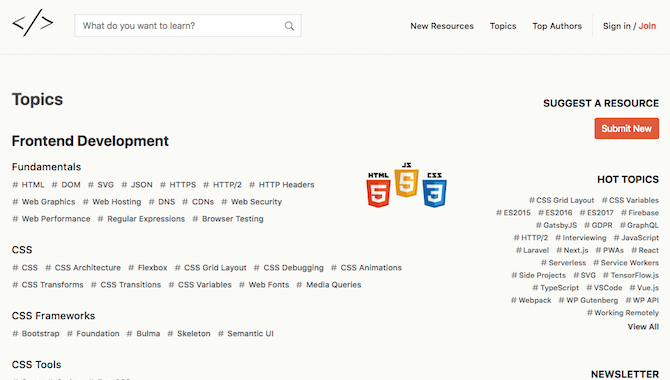The width and height of the screenshot is (670, 380).
Task: Select GraphQL in Hot Topics
Action: coord(639,225)
